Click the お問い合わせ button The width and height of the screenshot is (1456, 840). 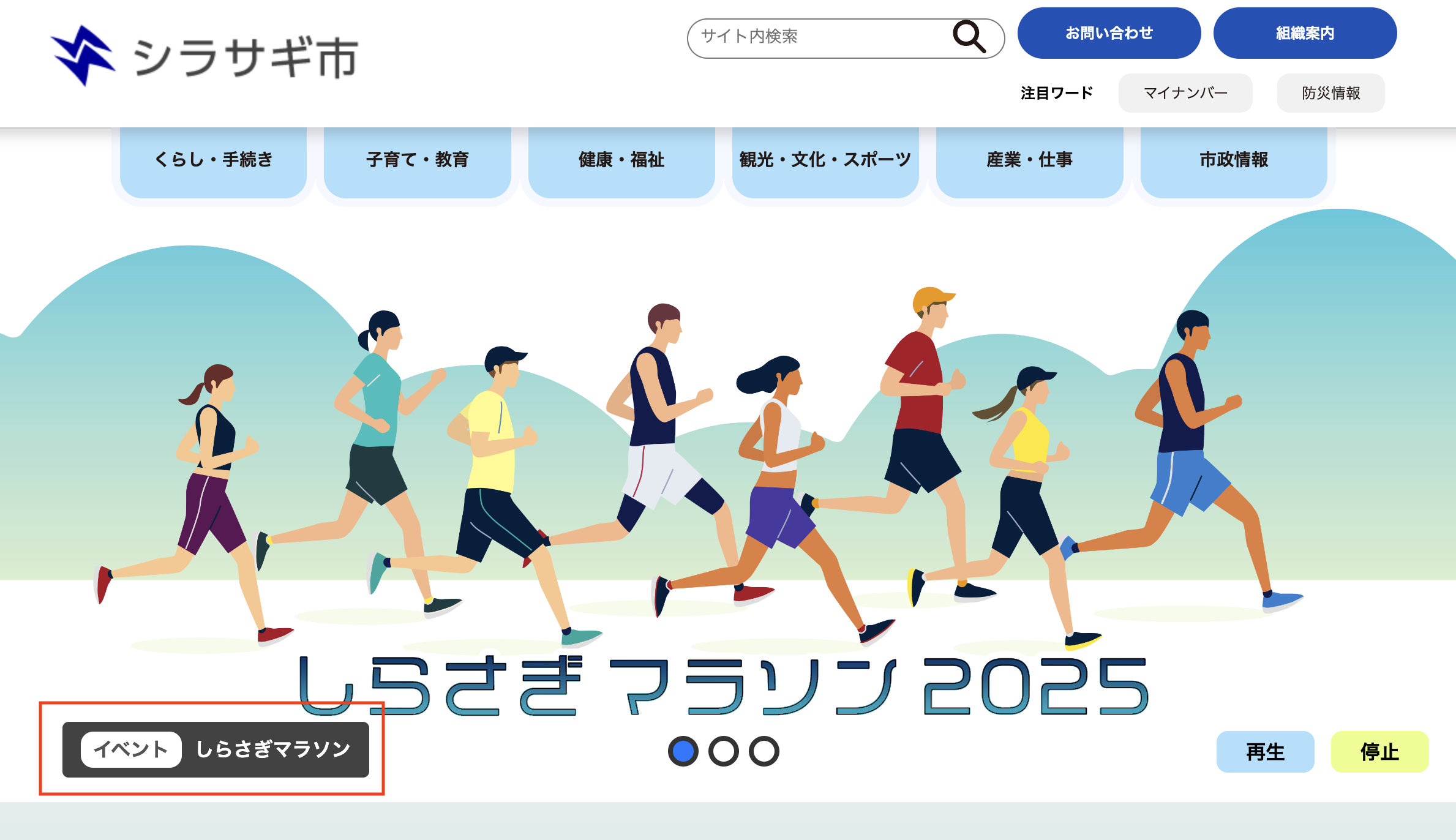coord(1109,33)
